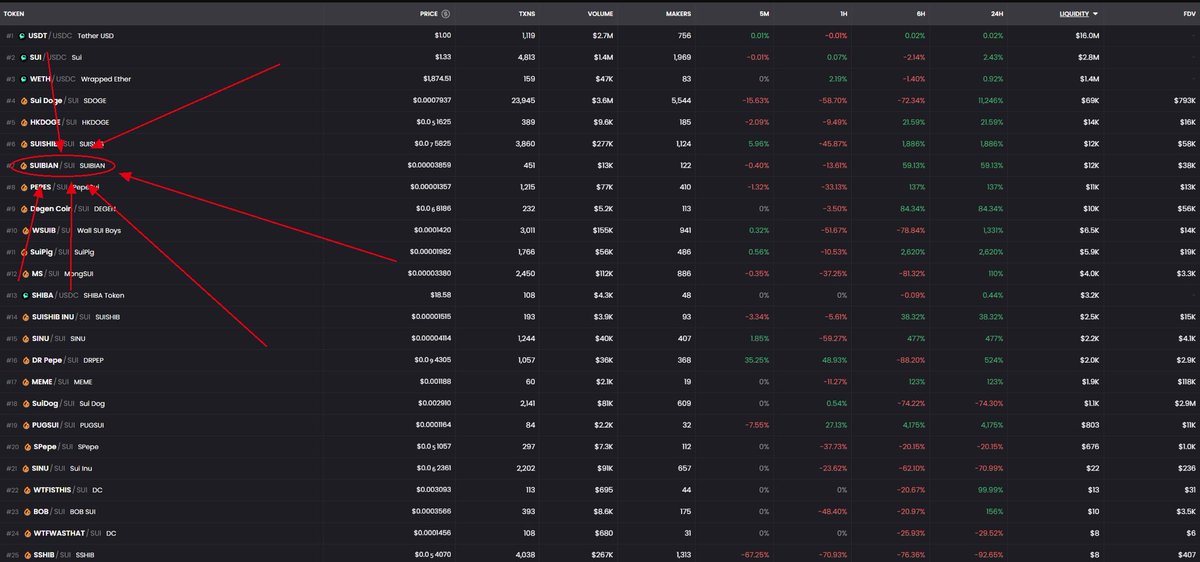1200x562 pixels.
Task: Toggle the price currency dollar icon
Action: point(445,14)
